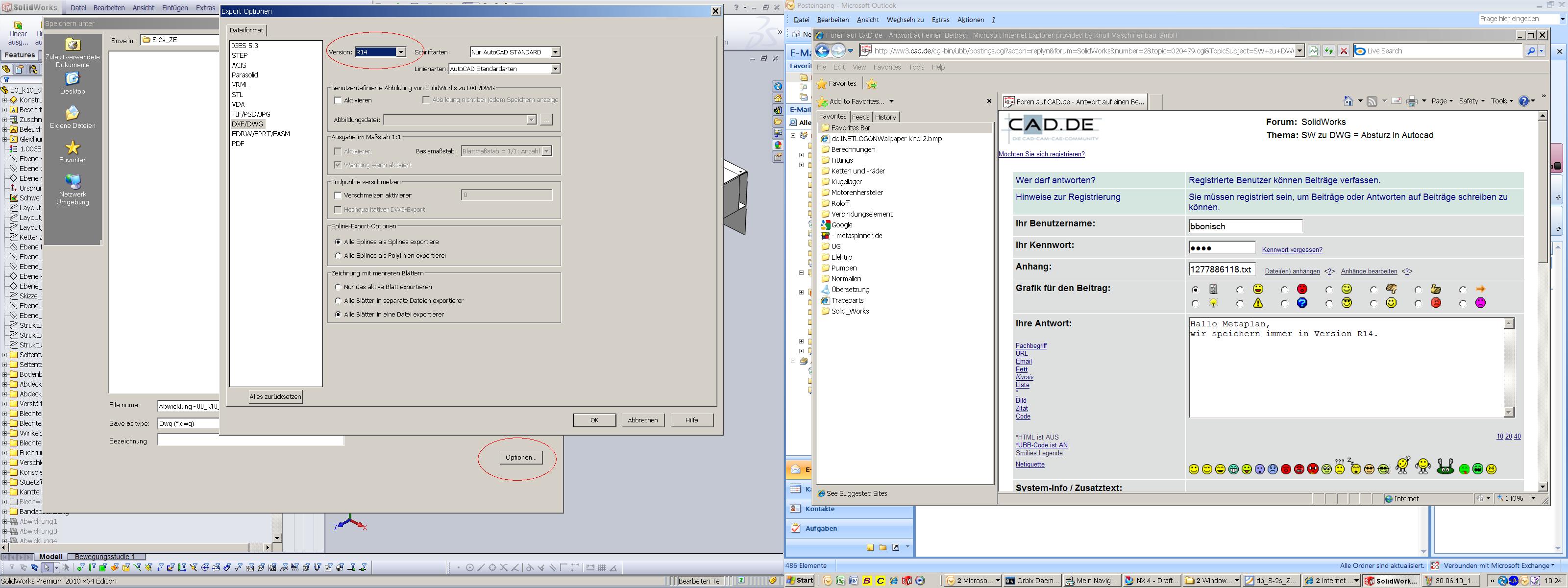Screen dimensions: 1568x588
Task: Open the IE Help question mark icon
Action: tap(1523, 101)
